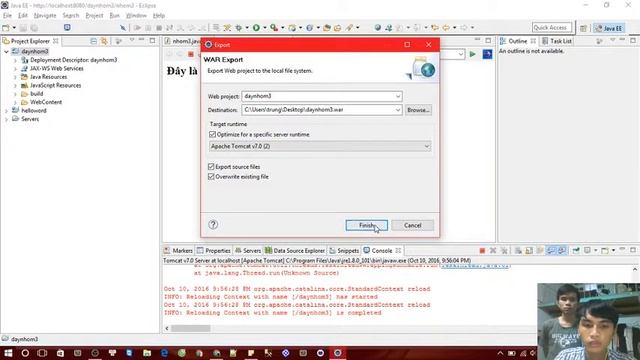640x360 pixels.
Task: Open the Edit menu
Action: 22,16
